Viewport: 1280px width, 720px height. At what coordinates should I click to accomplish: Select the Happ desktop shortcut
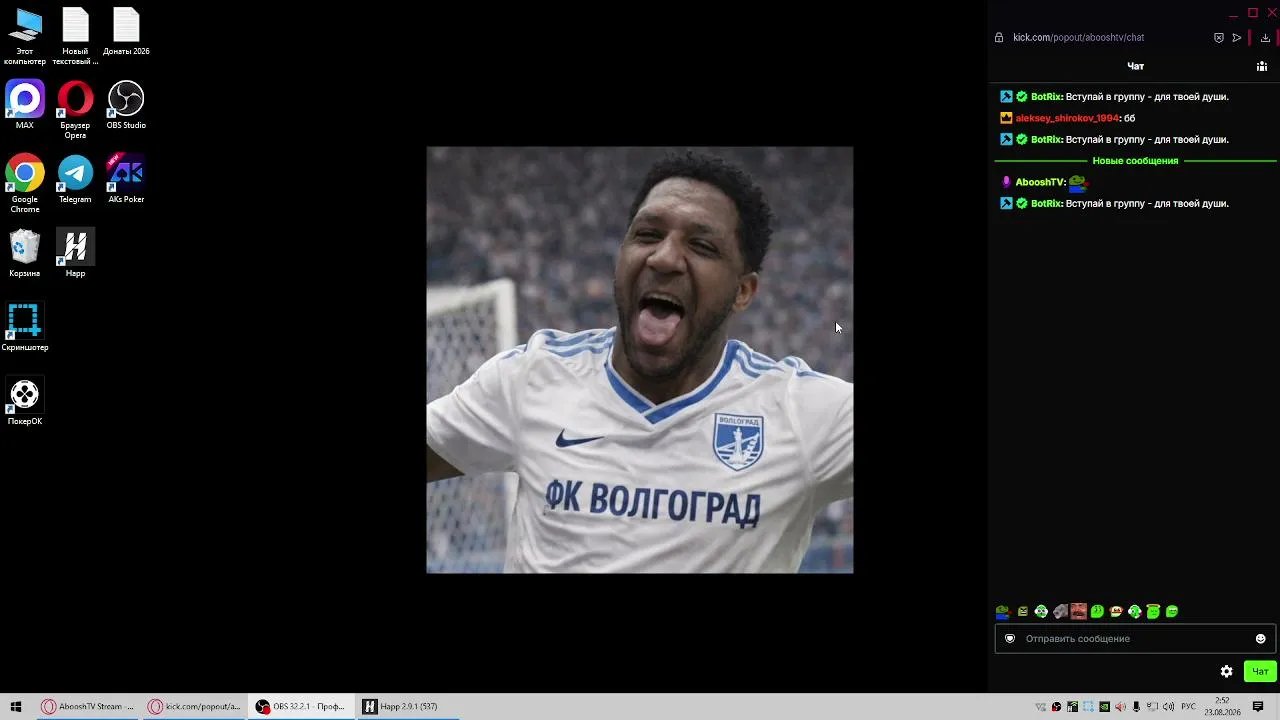75,253
